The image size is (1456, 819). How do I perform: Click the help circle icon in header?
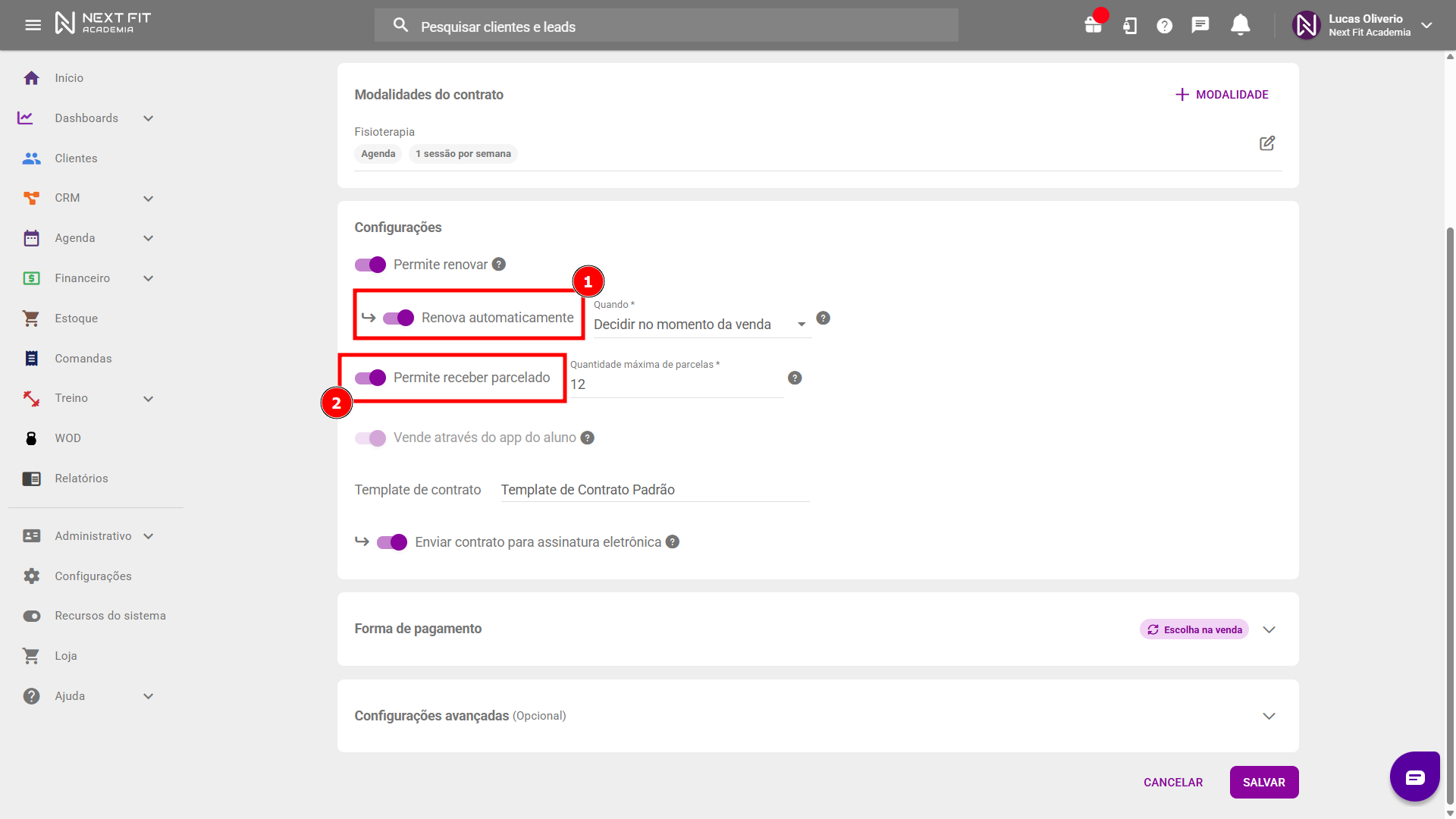(x=1164, y=26)
